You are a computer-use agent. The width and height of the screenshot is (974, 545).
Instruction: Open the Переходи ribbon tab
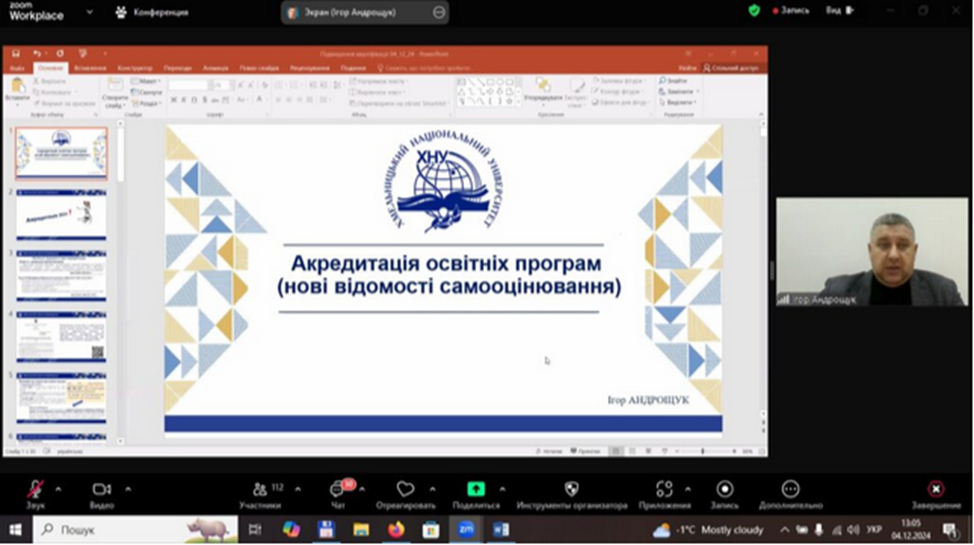178,68
